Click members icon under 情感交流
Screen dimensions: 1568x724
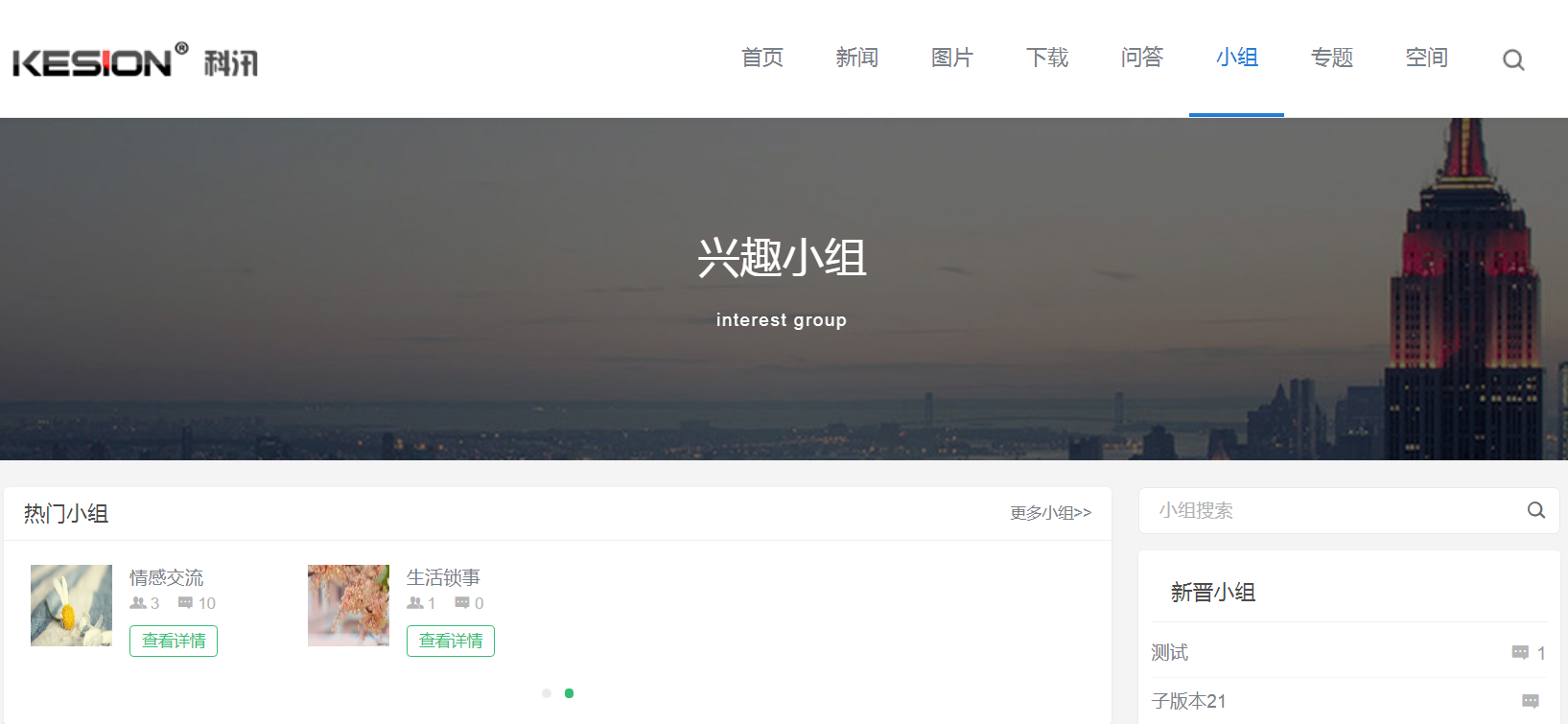(138, 603)
